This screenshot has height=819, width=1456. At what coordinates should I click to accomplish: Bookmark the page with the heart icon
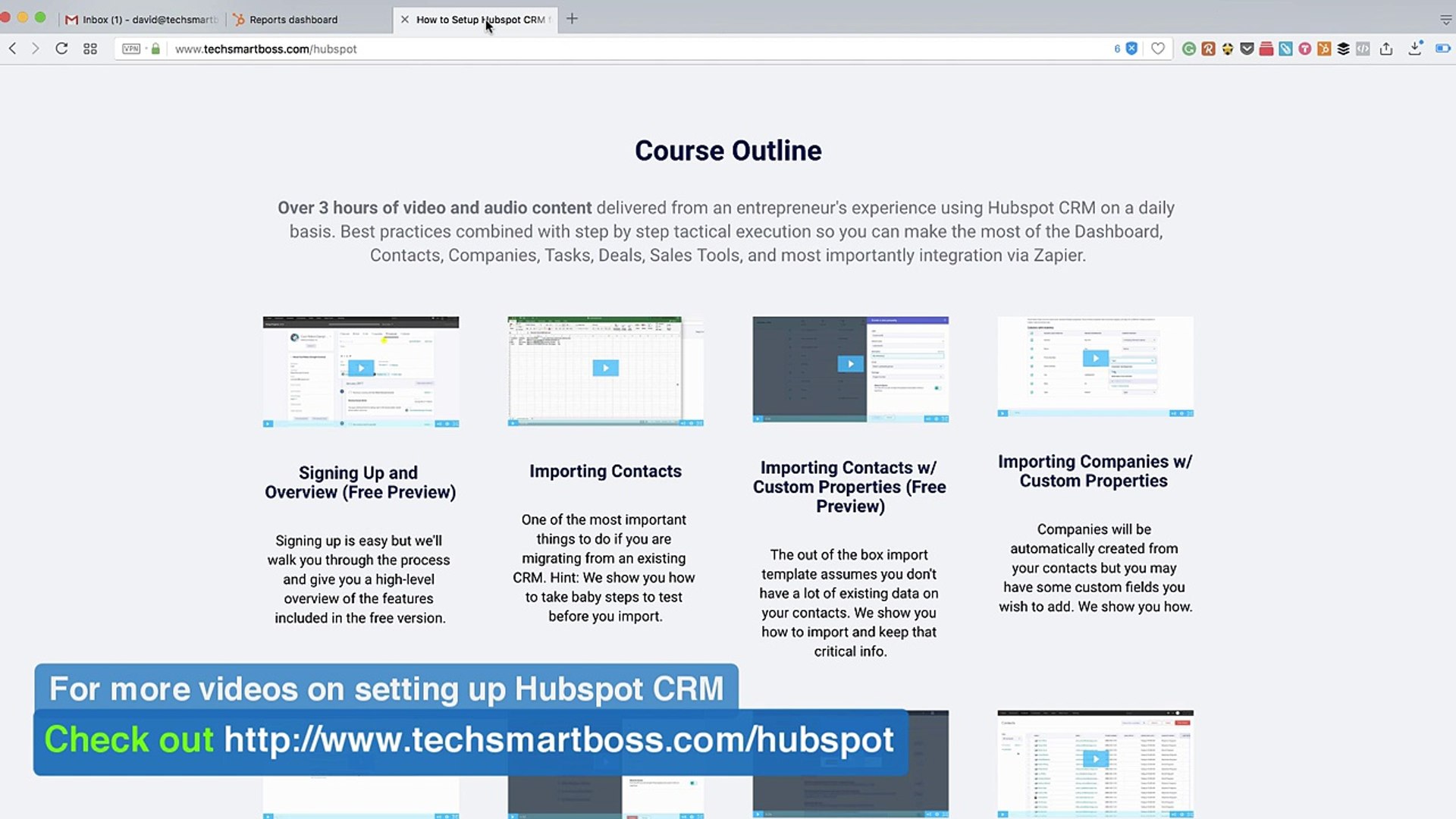(1158, 49)
